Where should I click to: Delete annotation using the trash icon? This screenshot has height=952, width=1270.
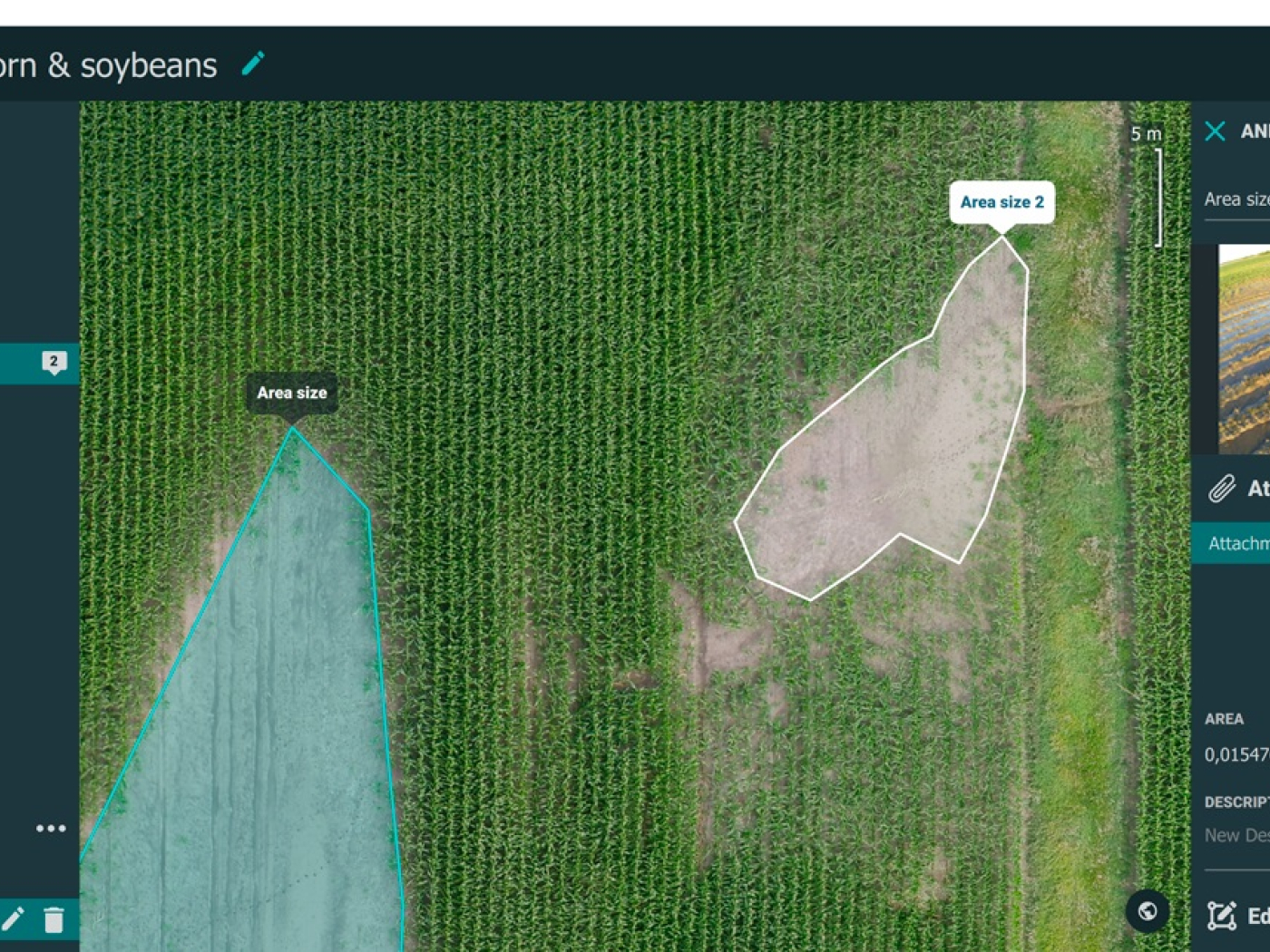tap(54, 920)
